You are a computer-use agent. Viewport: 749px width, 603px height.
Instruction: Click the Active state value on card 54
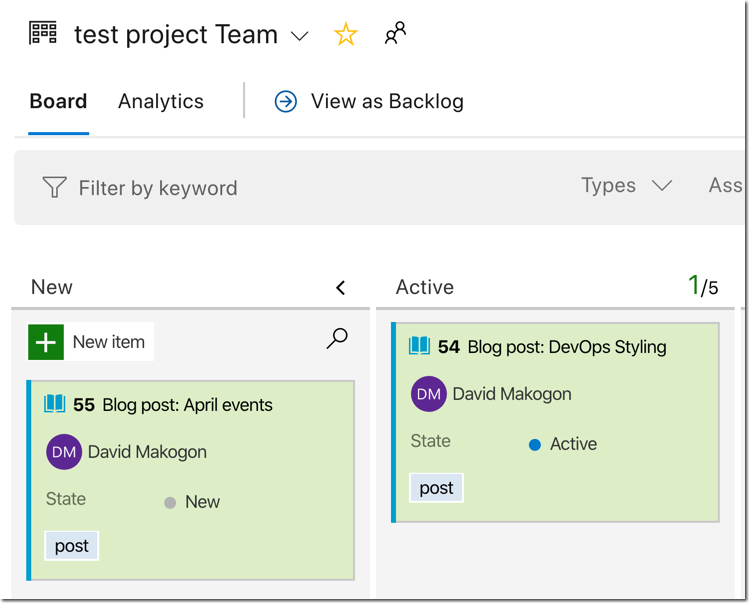click(x=573, y=444)
